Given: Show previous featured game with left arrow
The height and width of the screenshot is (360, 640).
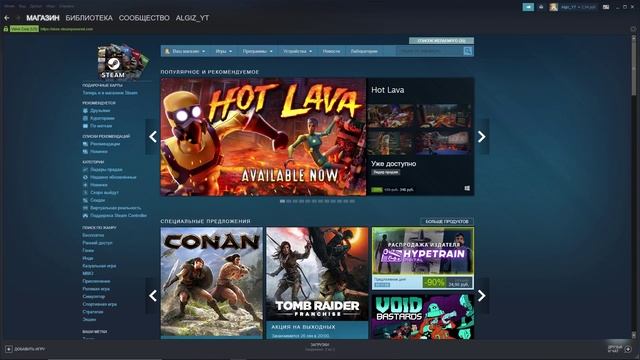Looking at the screenshot, I should pyautogui.click(x=153, y=137).
